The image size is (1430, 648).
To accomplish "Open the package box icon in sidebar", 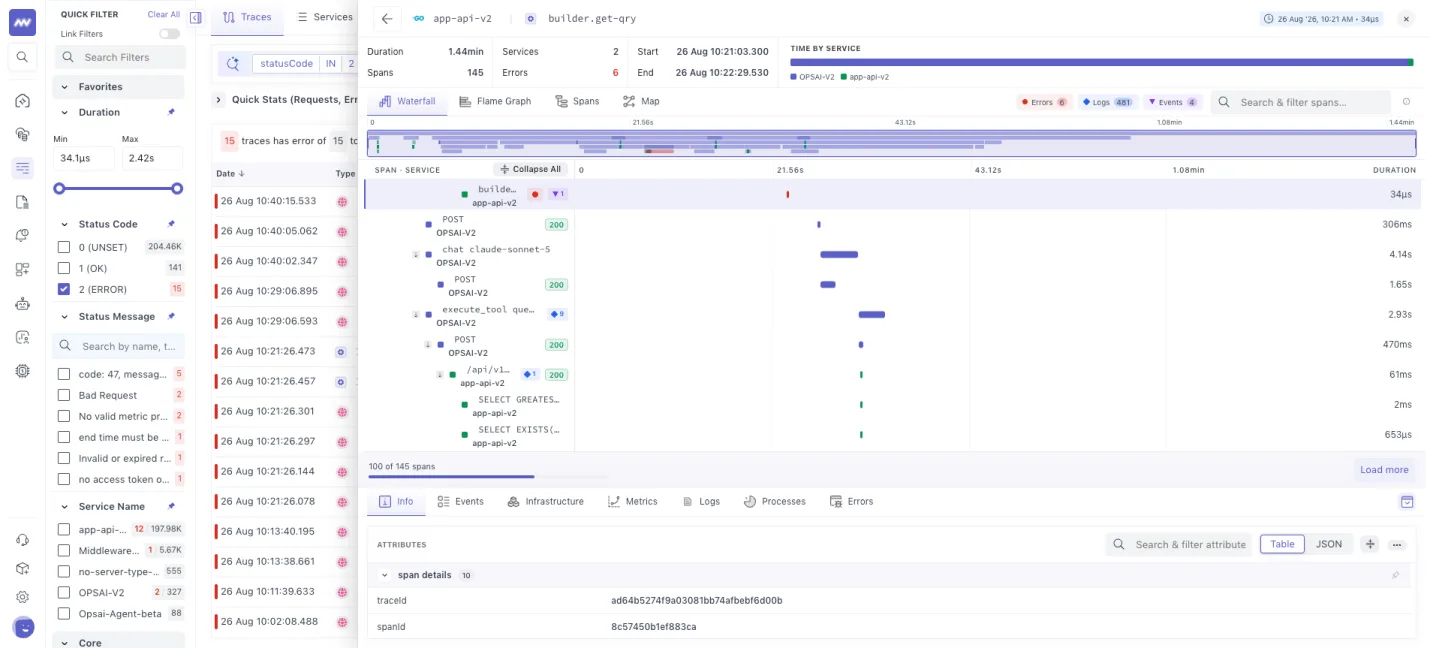I will pyautogui.click(x=22, y=568).
